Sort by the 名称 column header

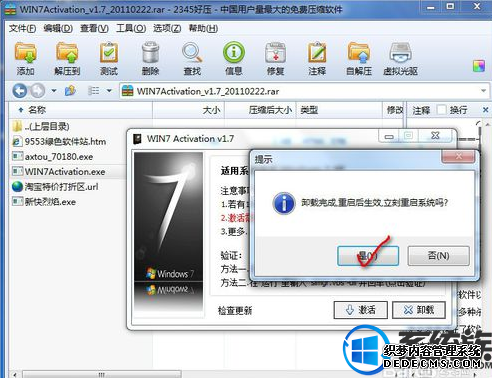(x=81, y=110)
